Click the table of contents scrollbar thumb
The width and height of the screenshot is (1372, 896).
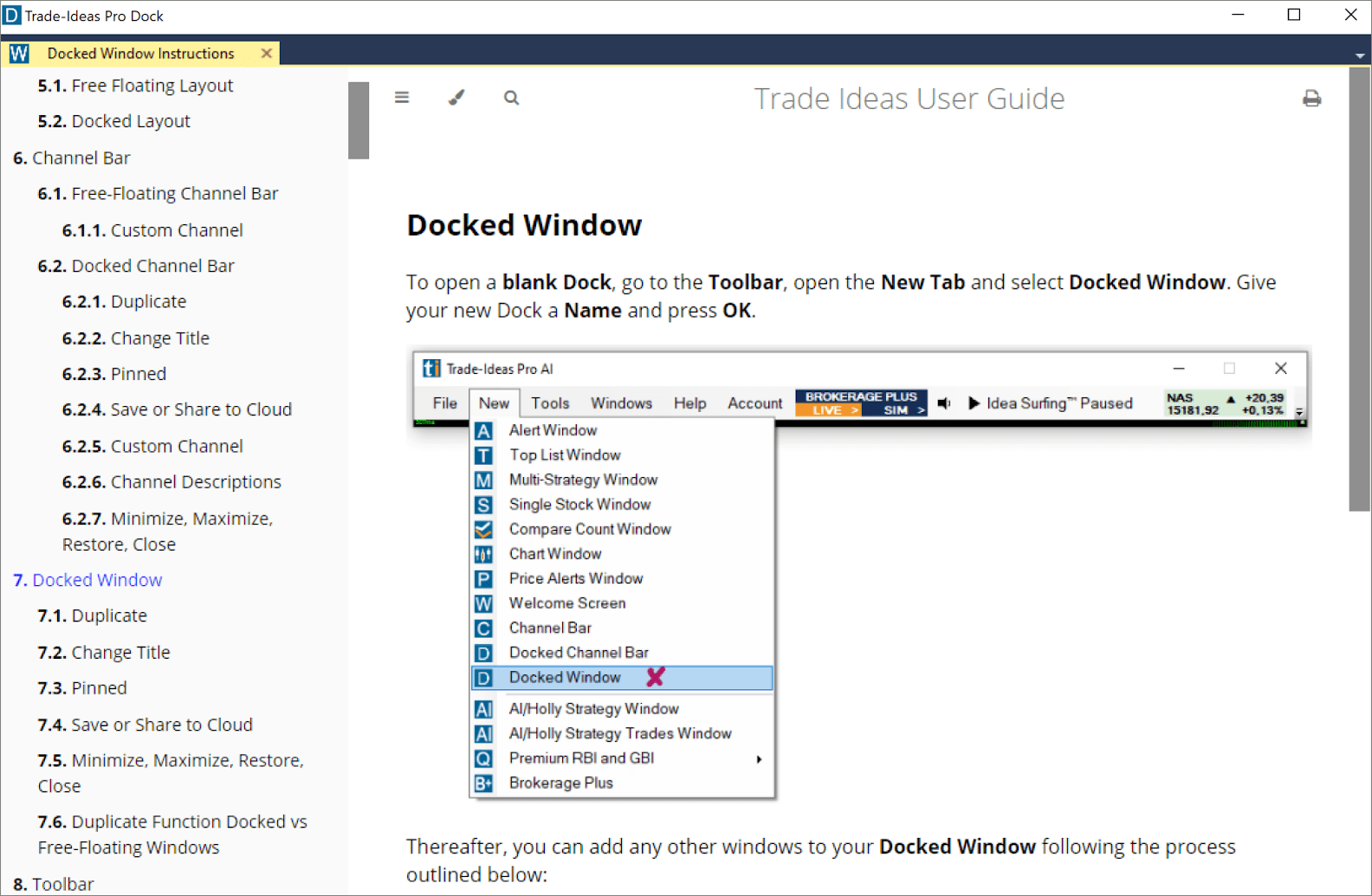(359, 120)
